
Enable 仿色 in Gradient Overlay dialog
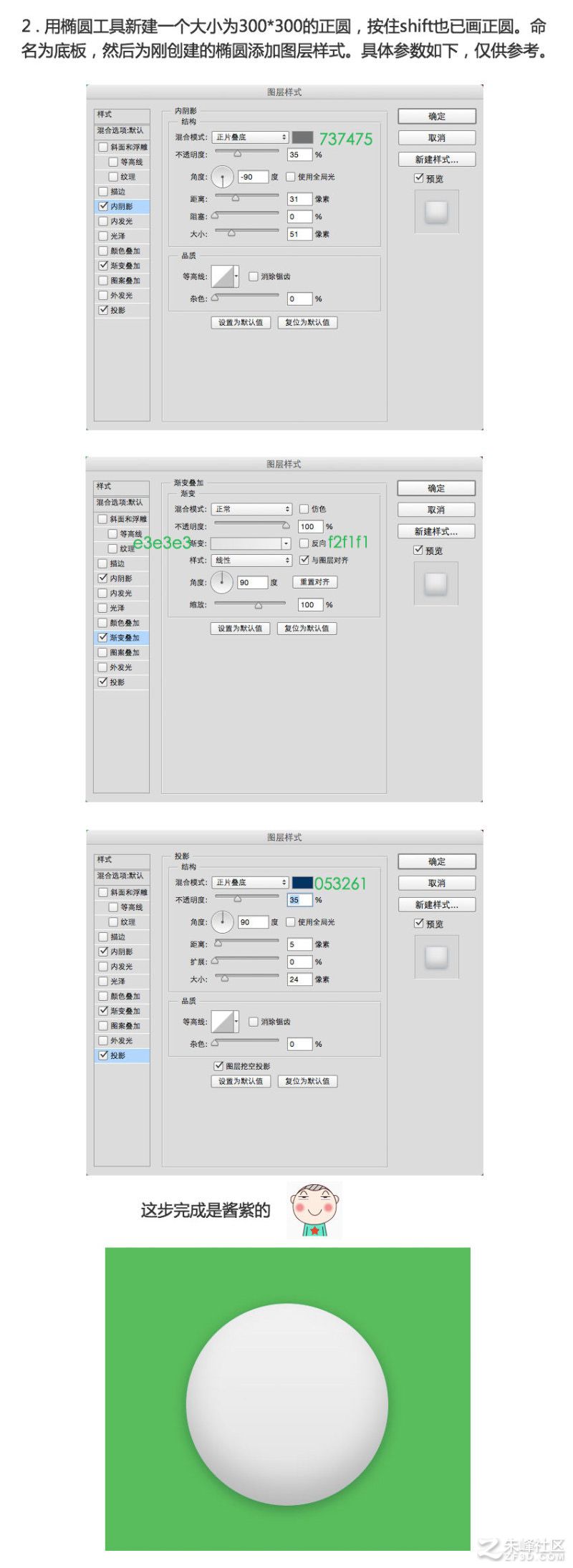[304, 509]
